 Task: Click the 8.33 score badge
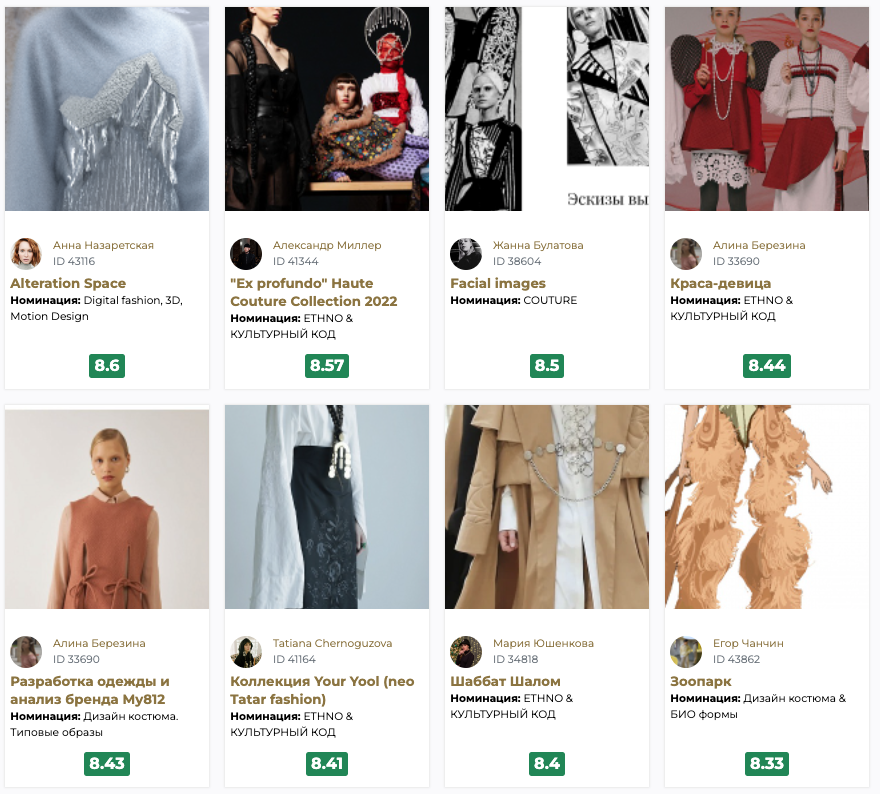(767, 764)
